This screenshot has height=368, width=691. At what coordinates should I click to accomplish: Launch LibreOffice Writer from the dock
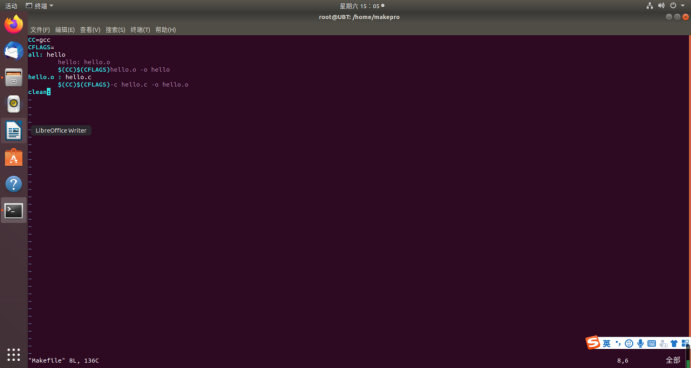[x=14, y=131]
